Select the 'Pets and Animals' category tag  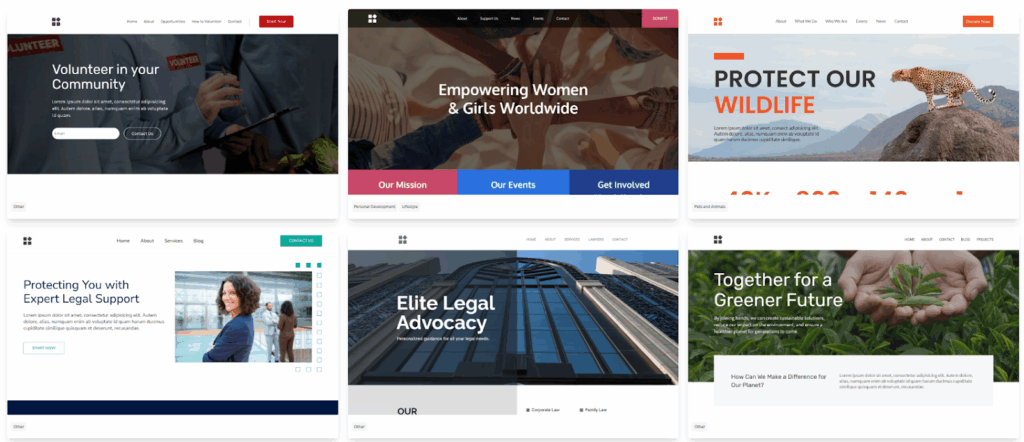pyautogui.click(x=711, y=207)
